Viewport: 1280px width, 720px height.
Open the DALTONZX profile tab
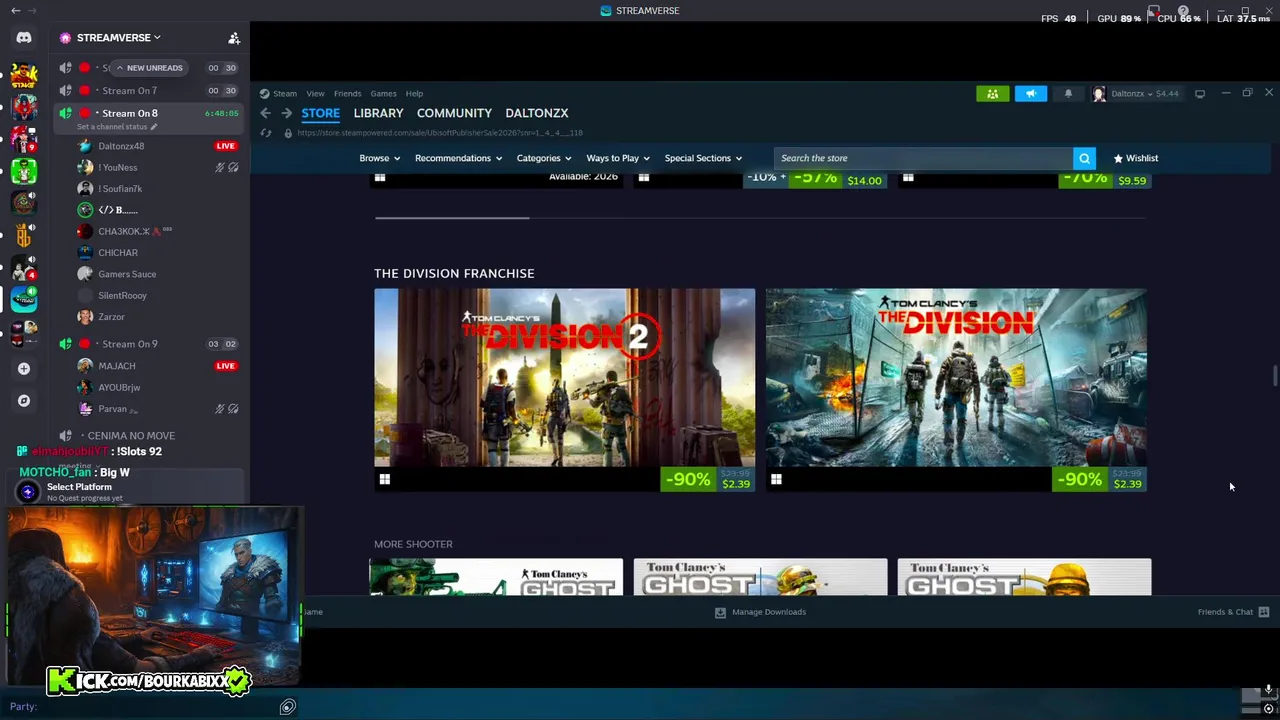tap(537, 113)
